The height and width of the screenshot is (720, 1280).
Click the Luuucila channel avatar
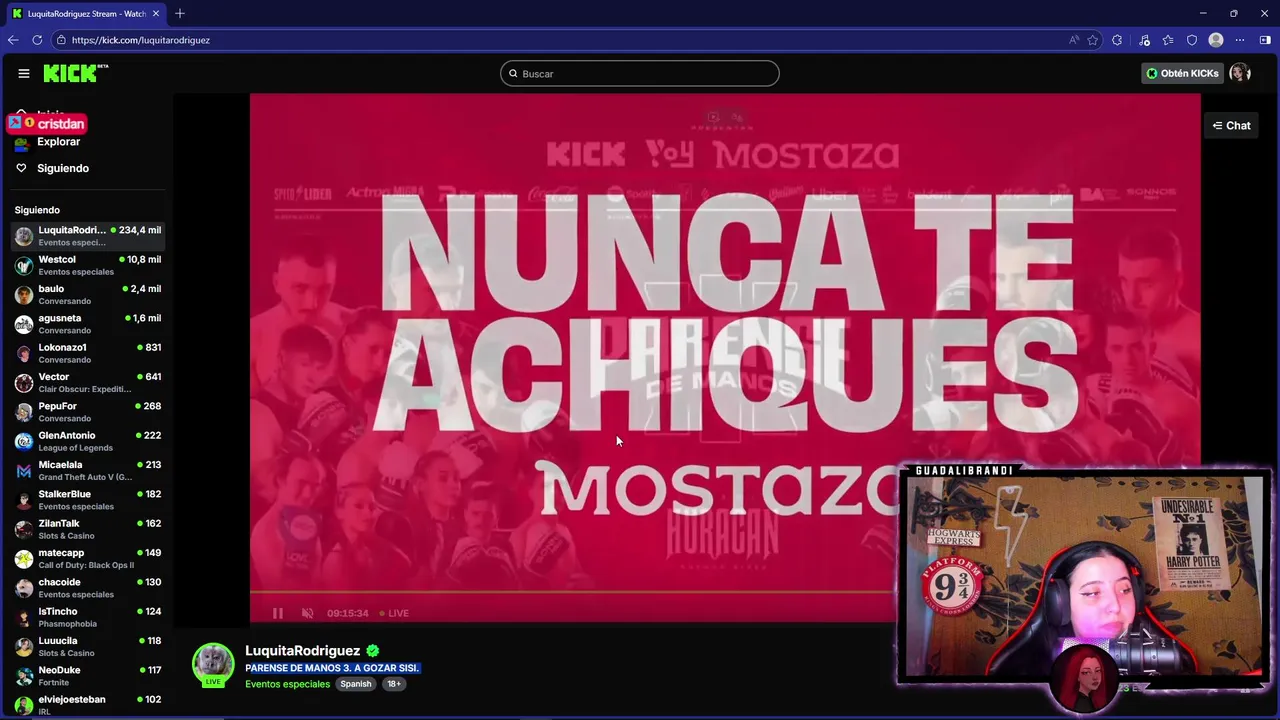(24, 646)
